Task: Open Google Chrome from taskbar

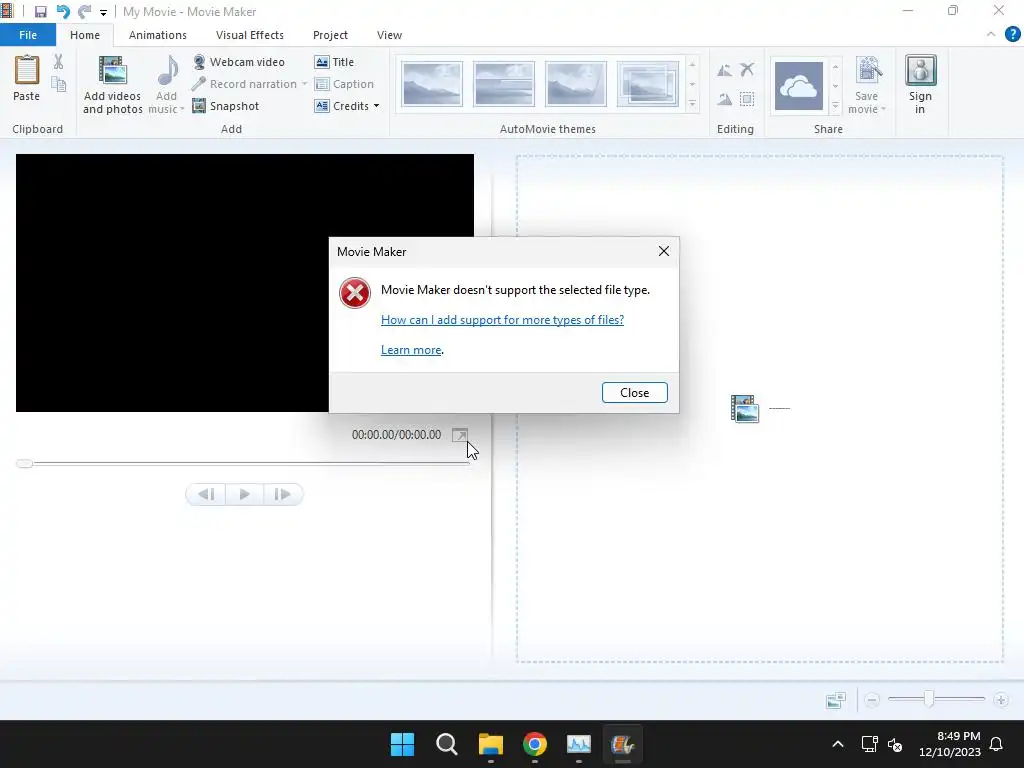Action: [535, 744]
